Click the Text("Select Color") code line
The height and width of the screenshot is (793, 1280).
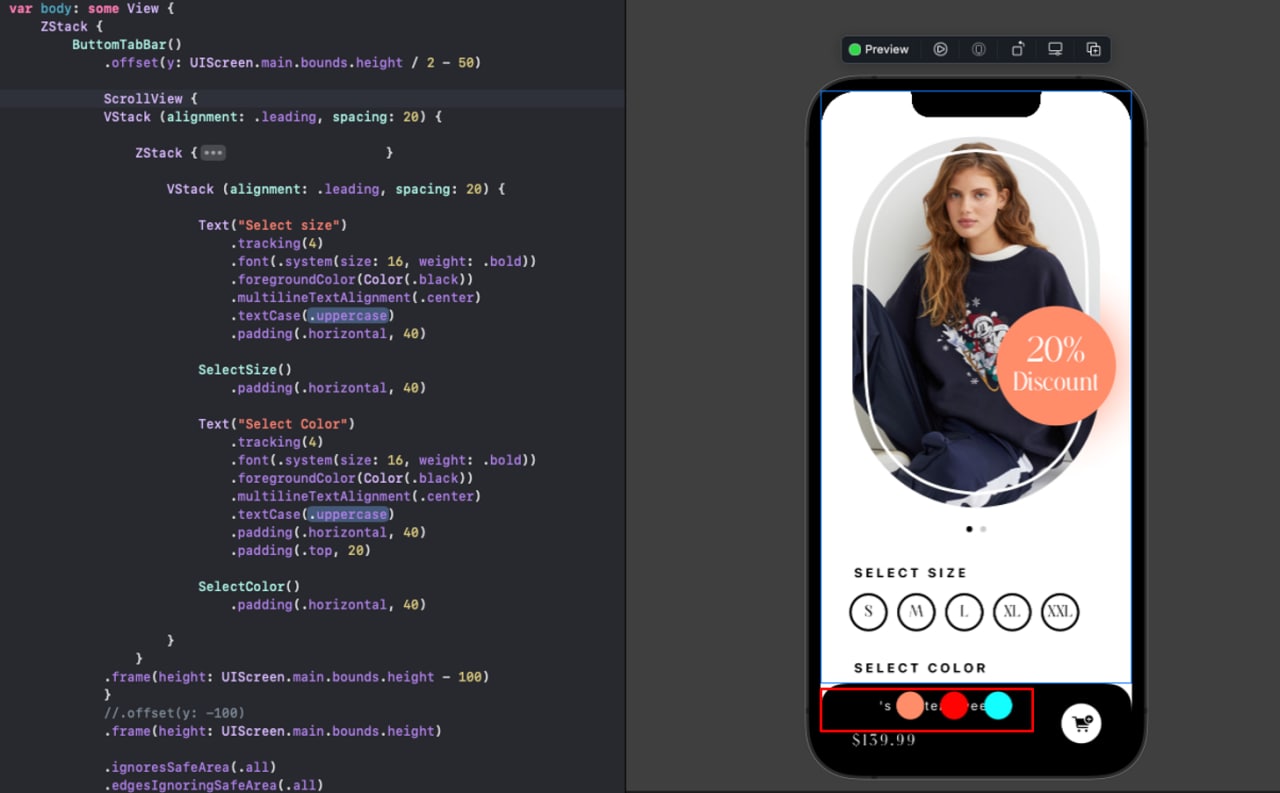pyautogui.click(x=277, y=424)
